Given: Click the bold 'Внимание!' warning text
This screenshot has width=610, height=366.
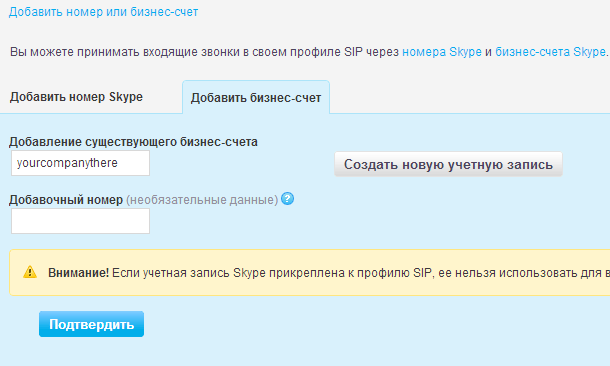Looking at the screenshot, I should pos(78,273).
